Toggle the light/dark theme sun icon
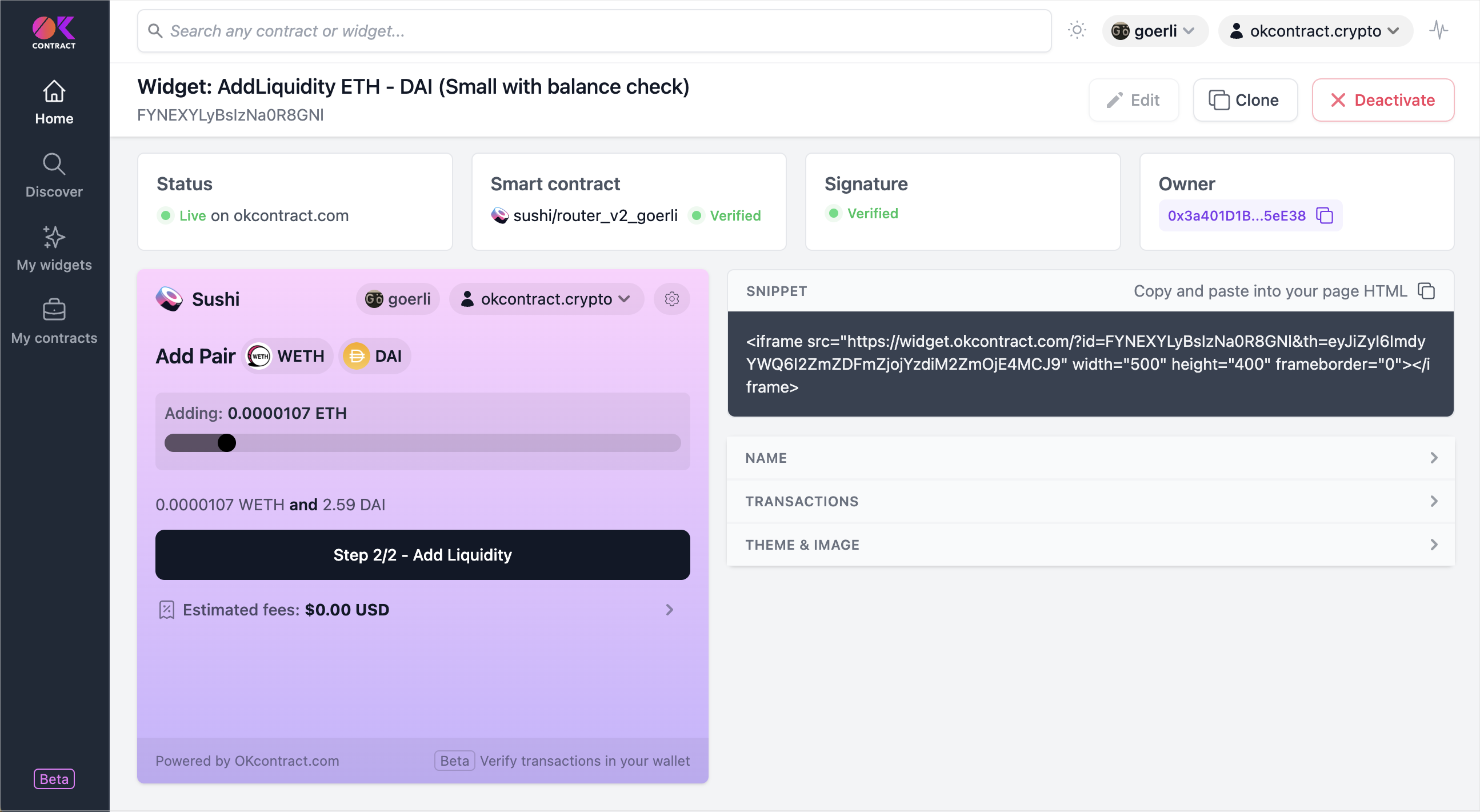 (1077, 30)
